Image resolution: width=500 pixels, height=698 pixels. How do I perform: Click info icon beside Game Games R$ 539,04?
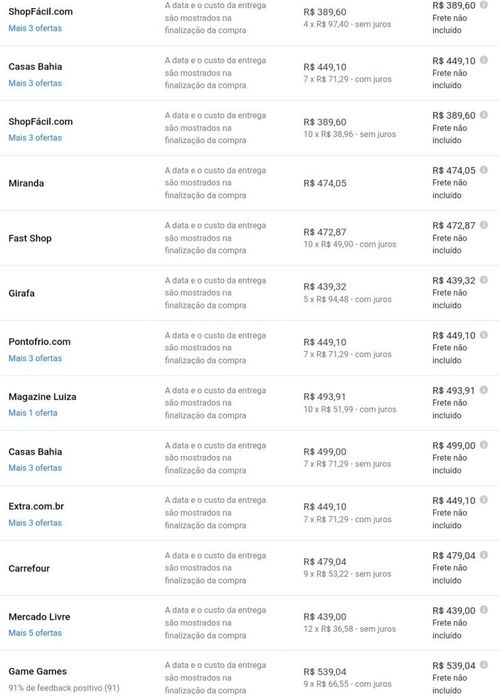point(484,665)
